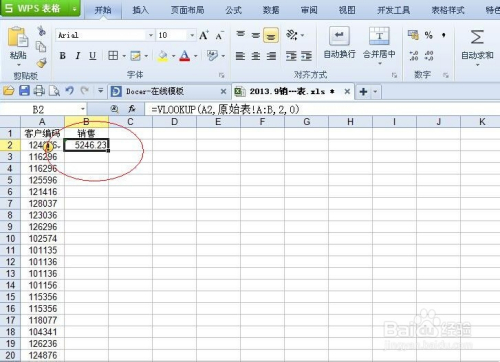The image size is (500, 362).
Task: Click the decrease decimal places icon
Action: coord(429,56)
